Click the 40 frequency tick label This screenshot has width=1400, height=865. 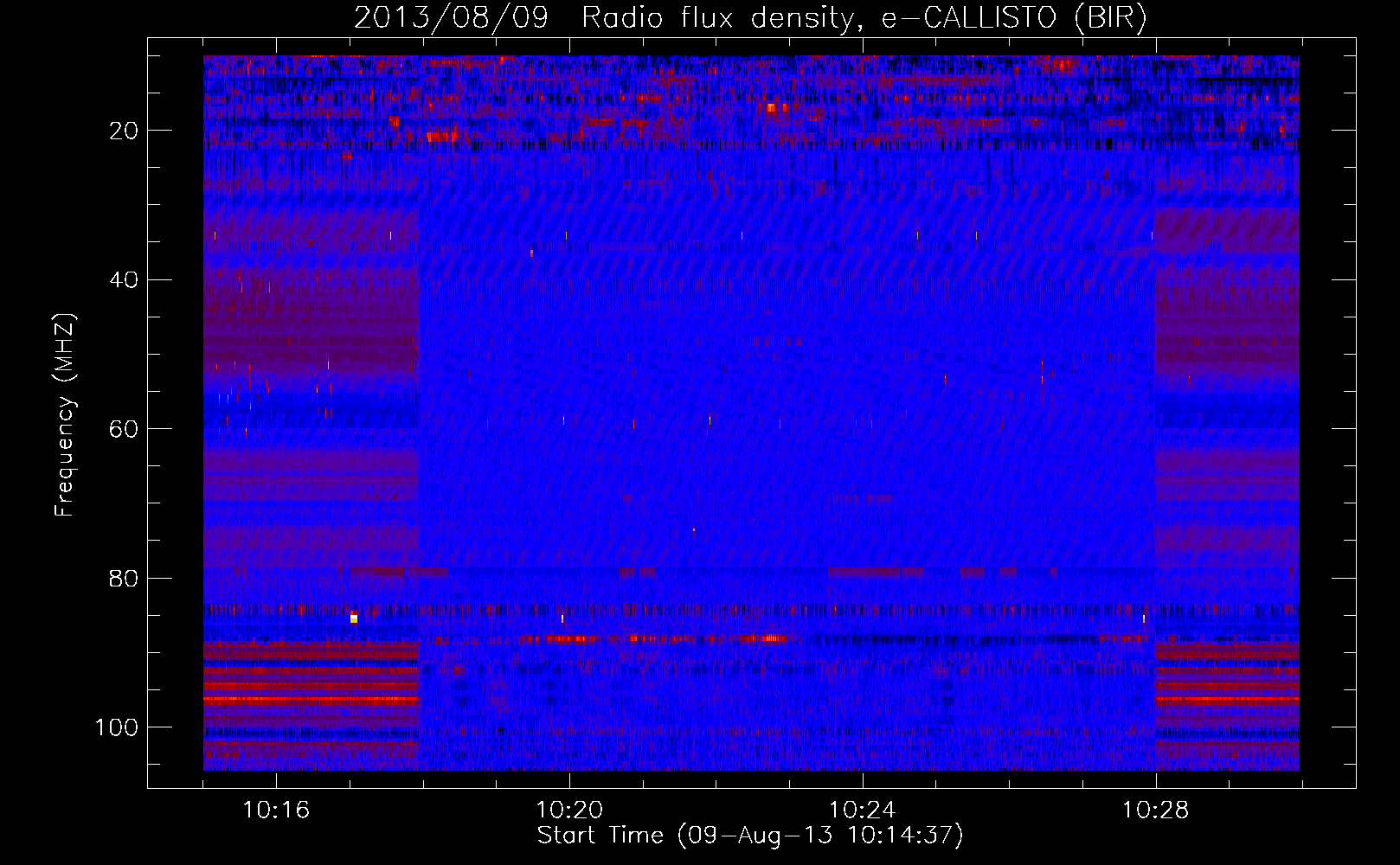point(124,280)
